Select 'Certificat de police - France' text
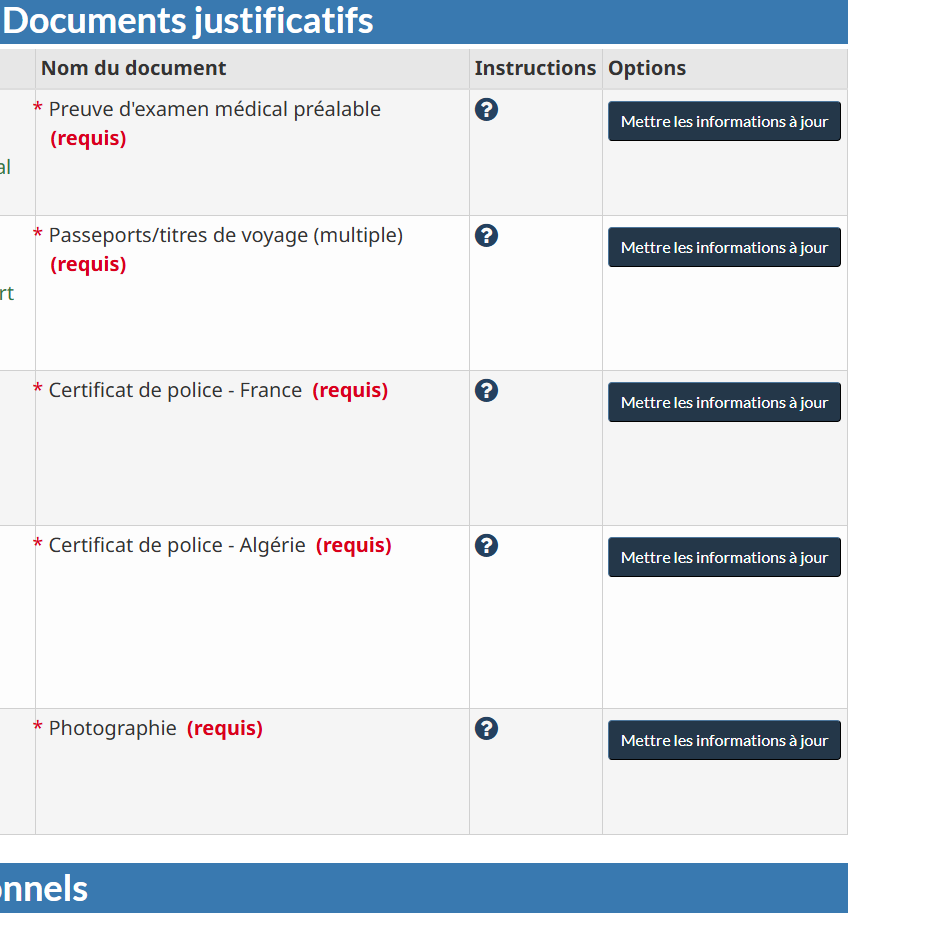This screenshot has width=936, height=934. [175, 390]
